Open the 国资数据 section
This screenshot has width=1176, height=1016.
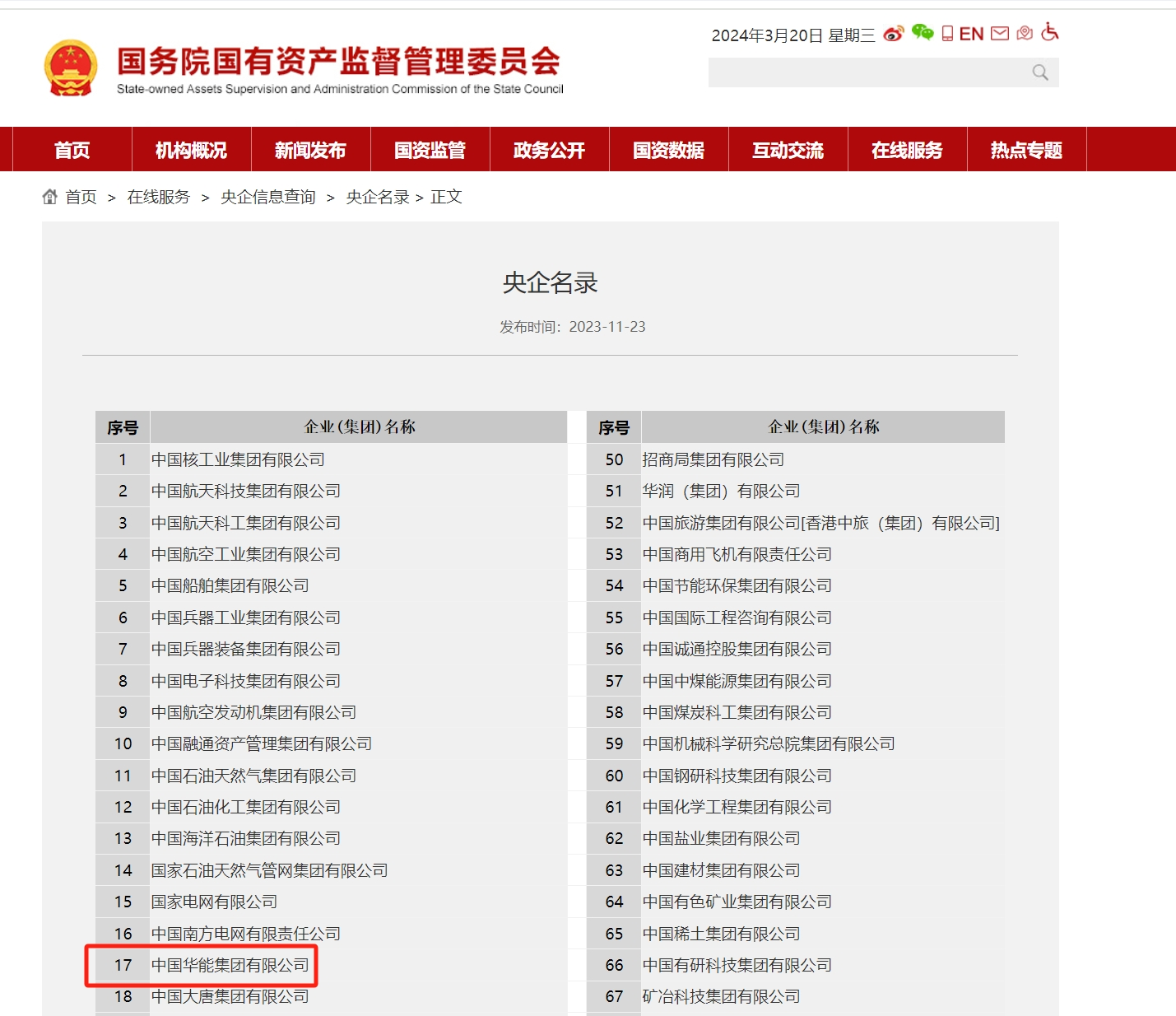(x=668, y=149)
